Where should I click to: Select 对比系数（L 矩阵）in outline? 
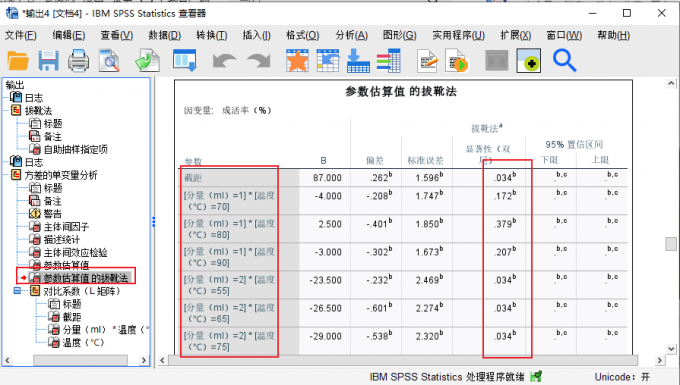[82, 291]
